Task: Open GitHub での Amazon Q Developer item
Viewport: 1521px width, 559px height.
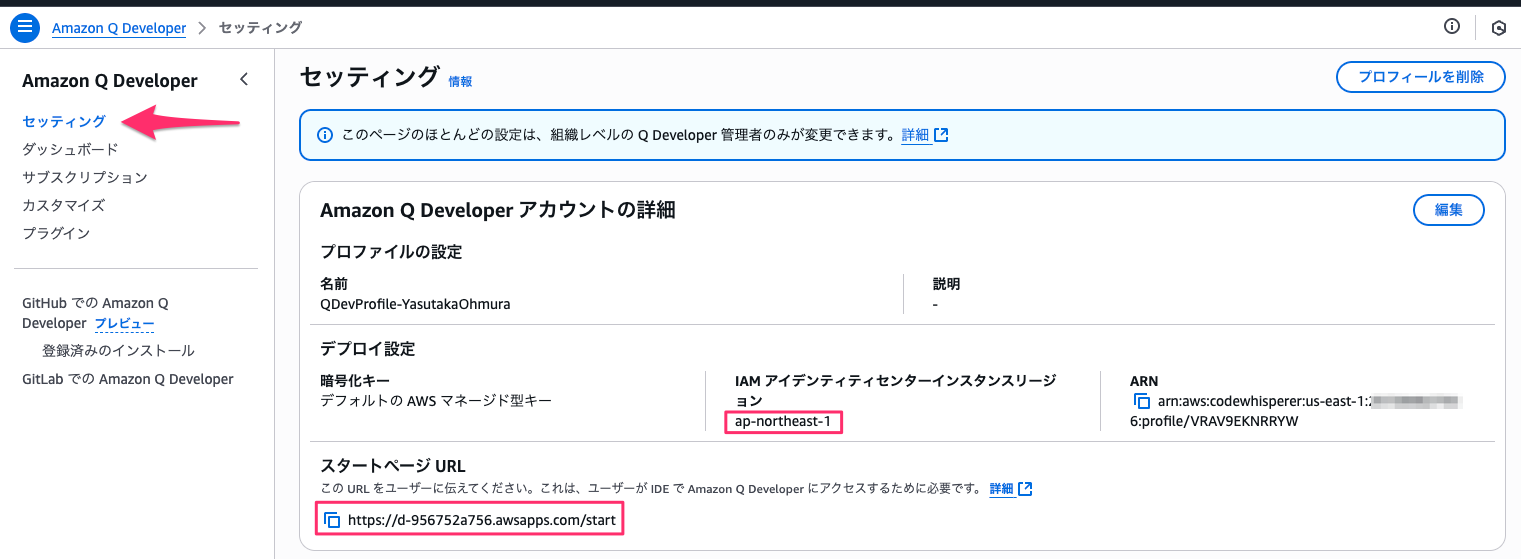Action: pyautogui.click(x=95, y=312)
